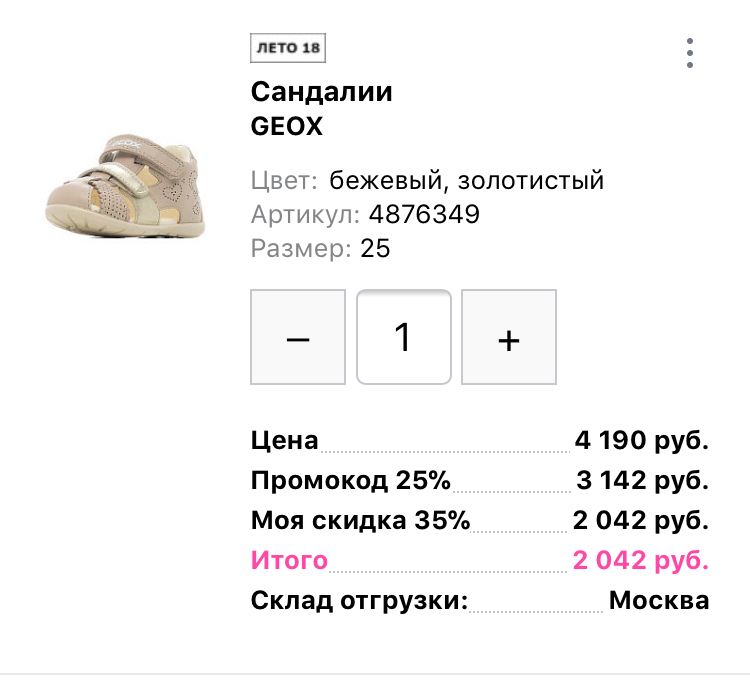Click the Москва warehouse value
This screenshot has width=750, height=683.
pyautogui.click(x=659, y=601)
